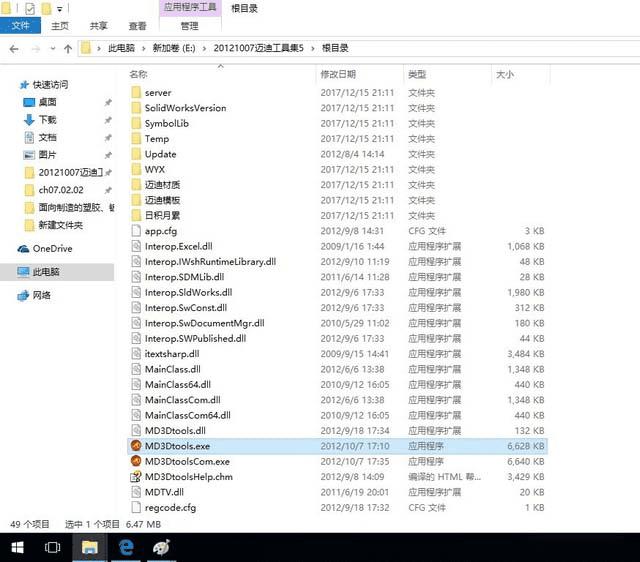Click the Paint app taskbar icon

click(161, 547)
